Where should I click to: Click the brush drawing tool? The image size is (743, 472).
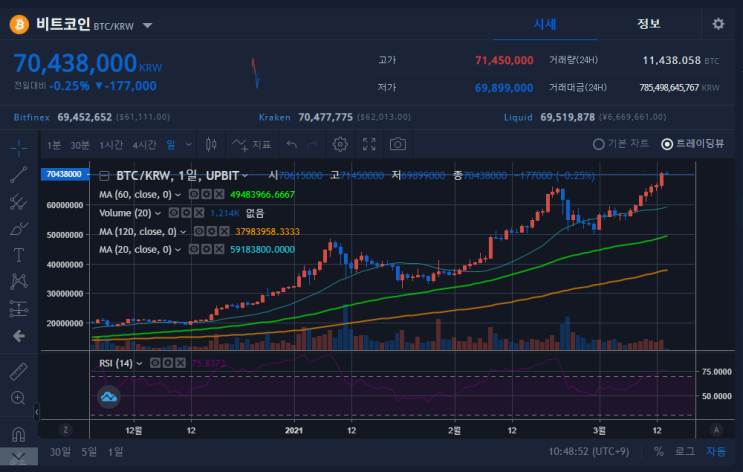pyautogui.click(x=18, y=228)
